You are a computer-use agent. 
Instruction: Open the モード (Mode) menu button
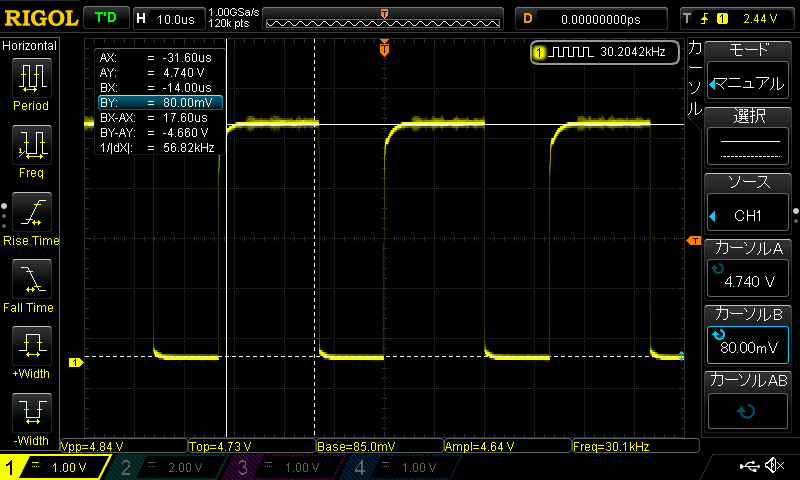click(748, 71)
